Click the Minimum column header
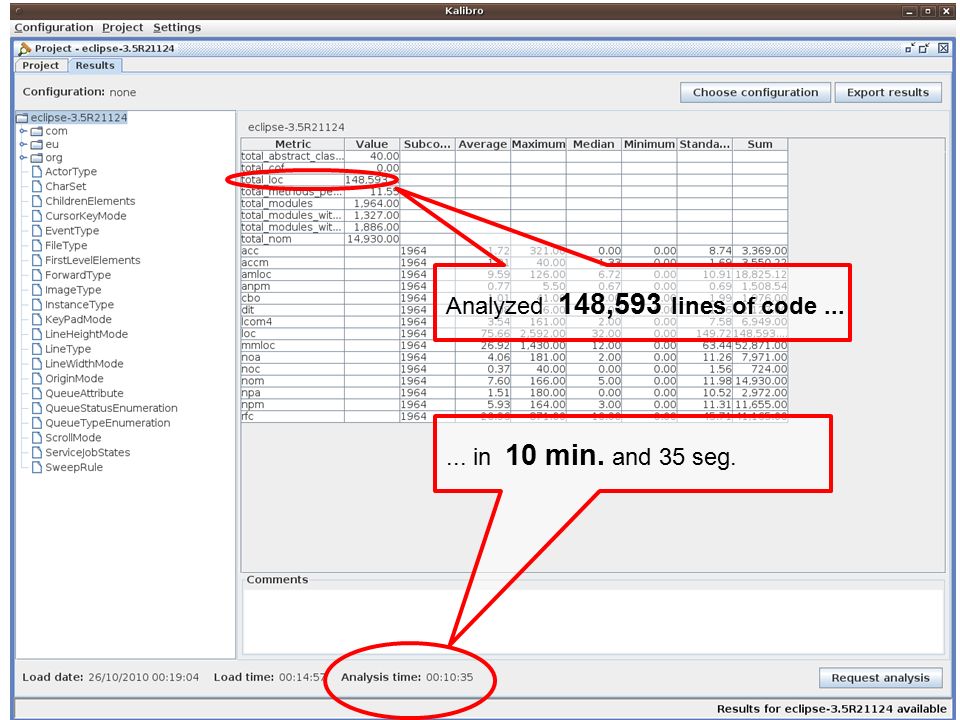This screenshot has height=720, width=960. [x=649, y=144]
